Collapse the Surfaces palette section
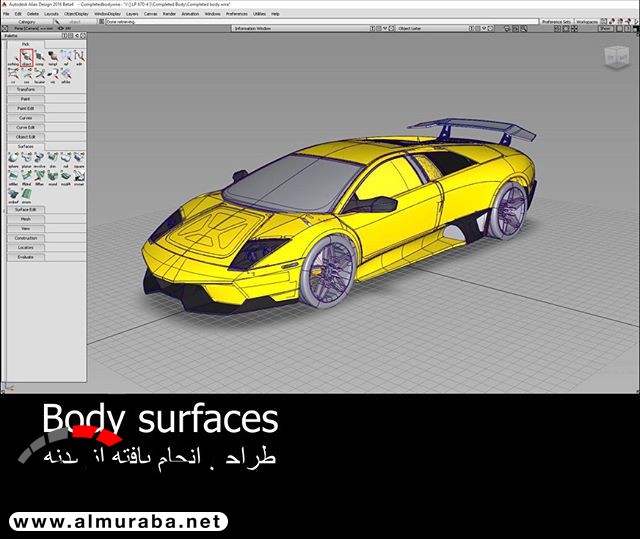Screen dimensions: 640x539 (26, 146)
